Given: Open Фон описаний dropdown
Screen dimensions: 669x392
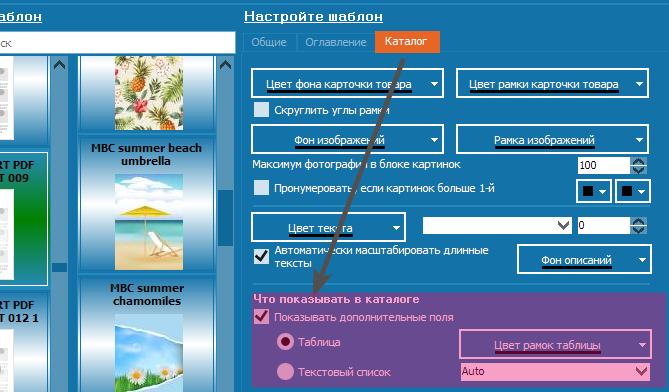Looking at the screenshot, I should point(584,259).
